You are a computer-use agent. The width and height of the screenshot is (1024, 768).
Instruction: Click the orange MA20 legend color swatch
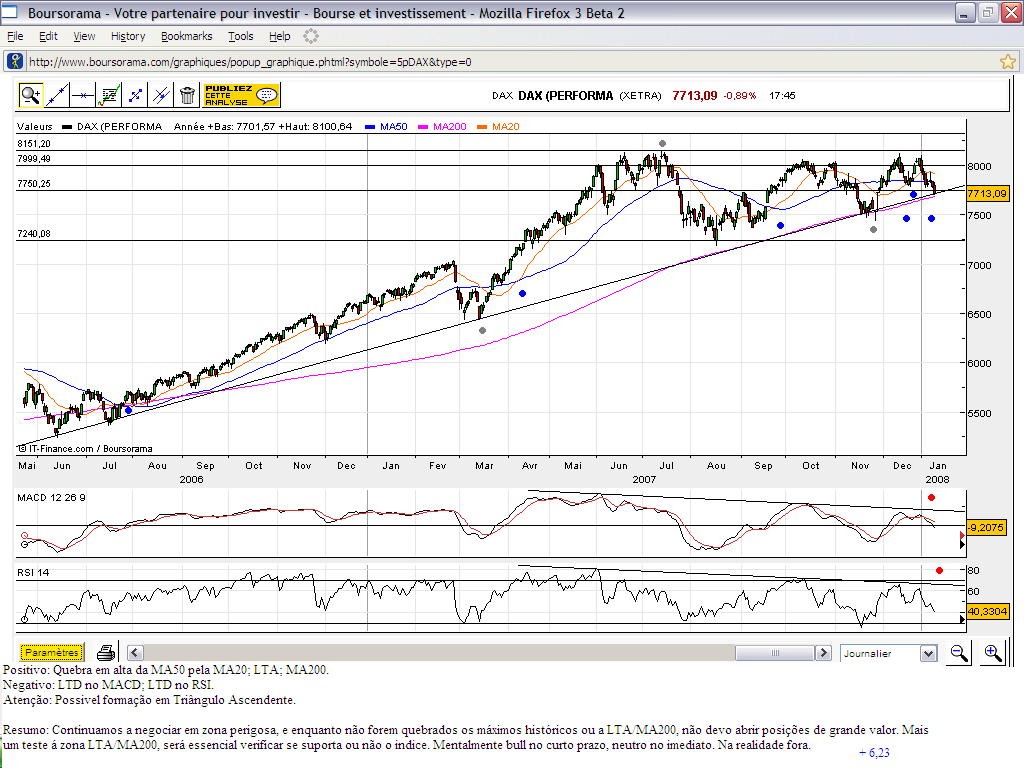tap(482, 127)
